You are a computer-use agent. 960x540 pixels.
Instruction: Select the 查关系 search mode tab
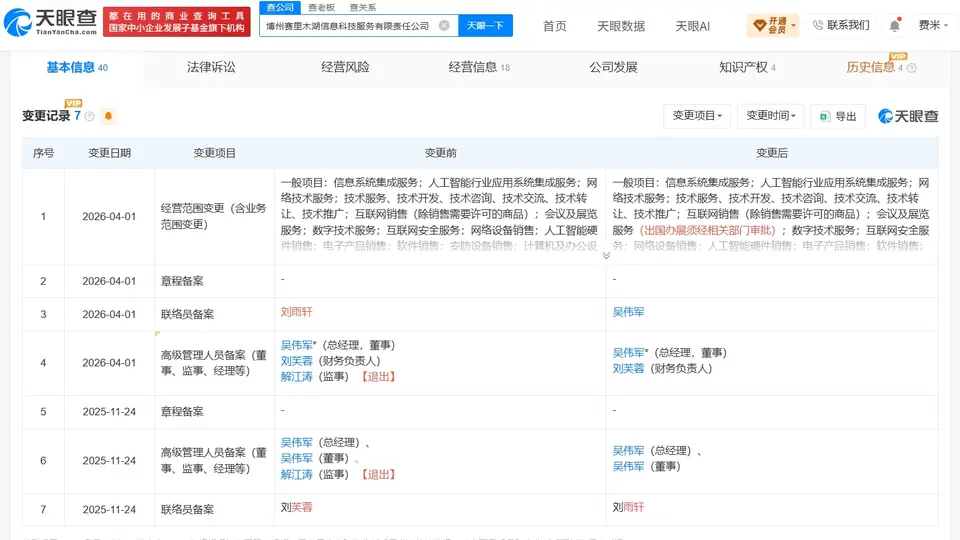click(362, 7)
